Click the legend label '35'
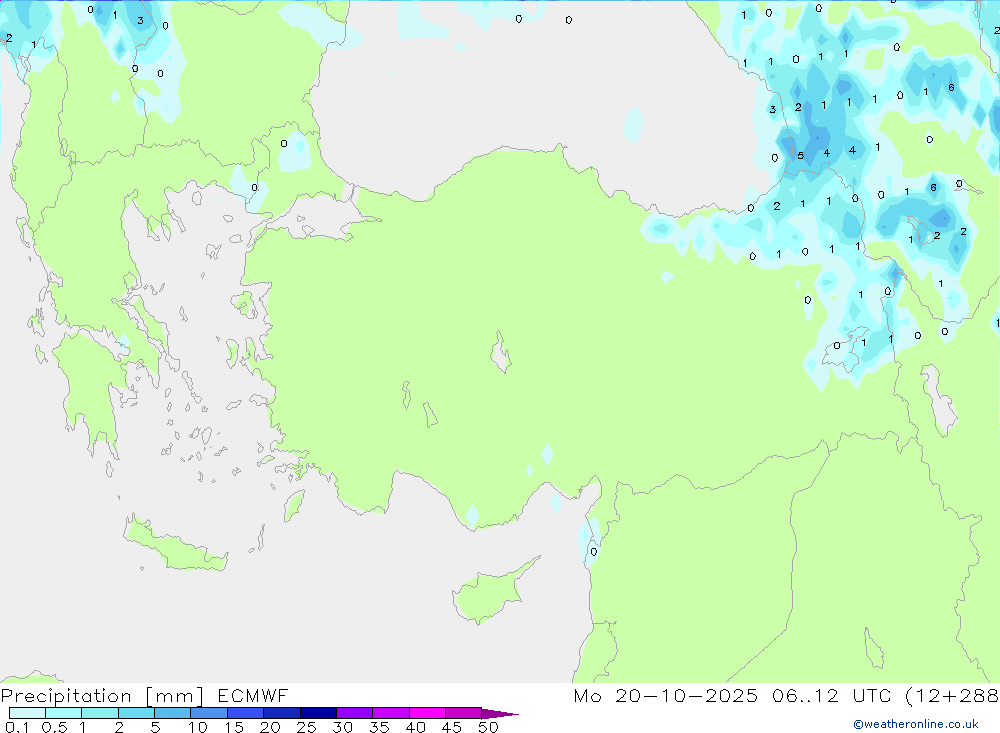Viewport: 1000px width, 733px height. coord(379,727)
